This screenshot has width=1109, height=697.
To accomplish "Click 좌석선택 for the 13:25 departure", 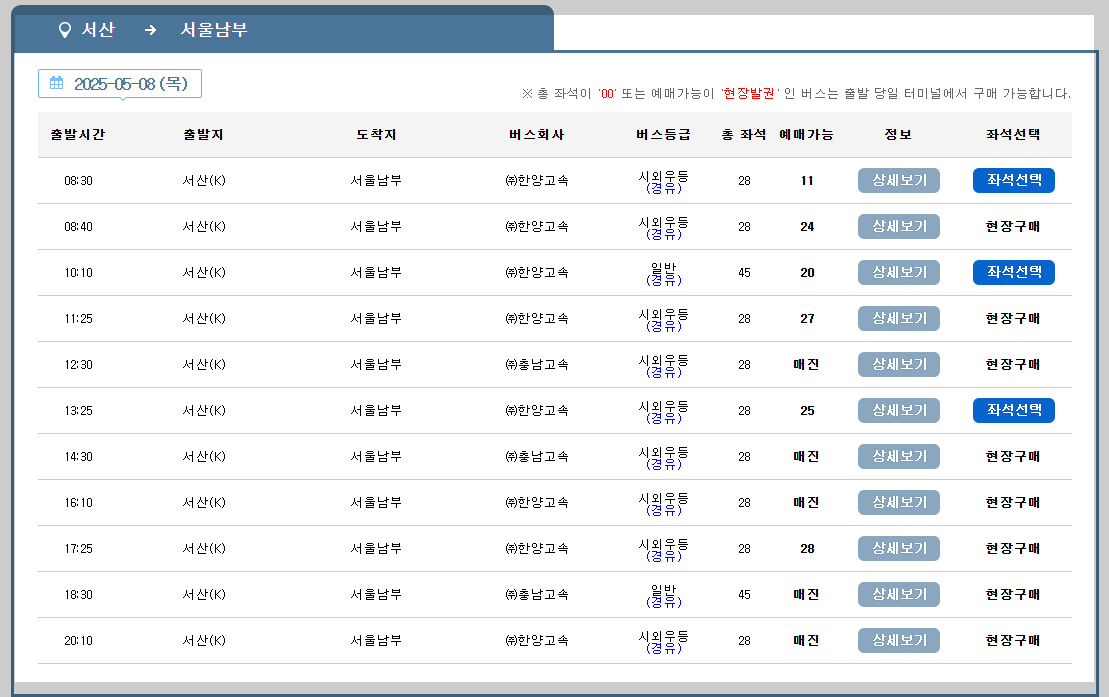I will tap(1013, 410).
